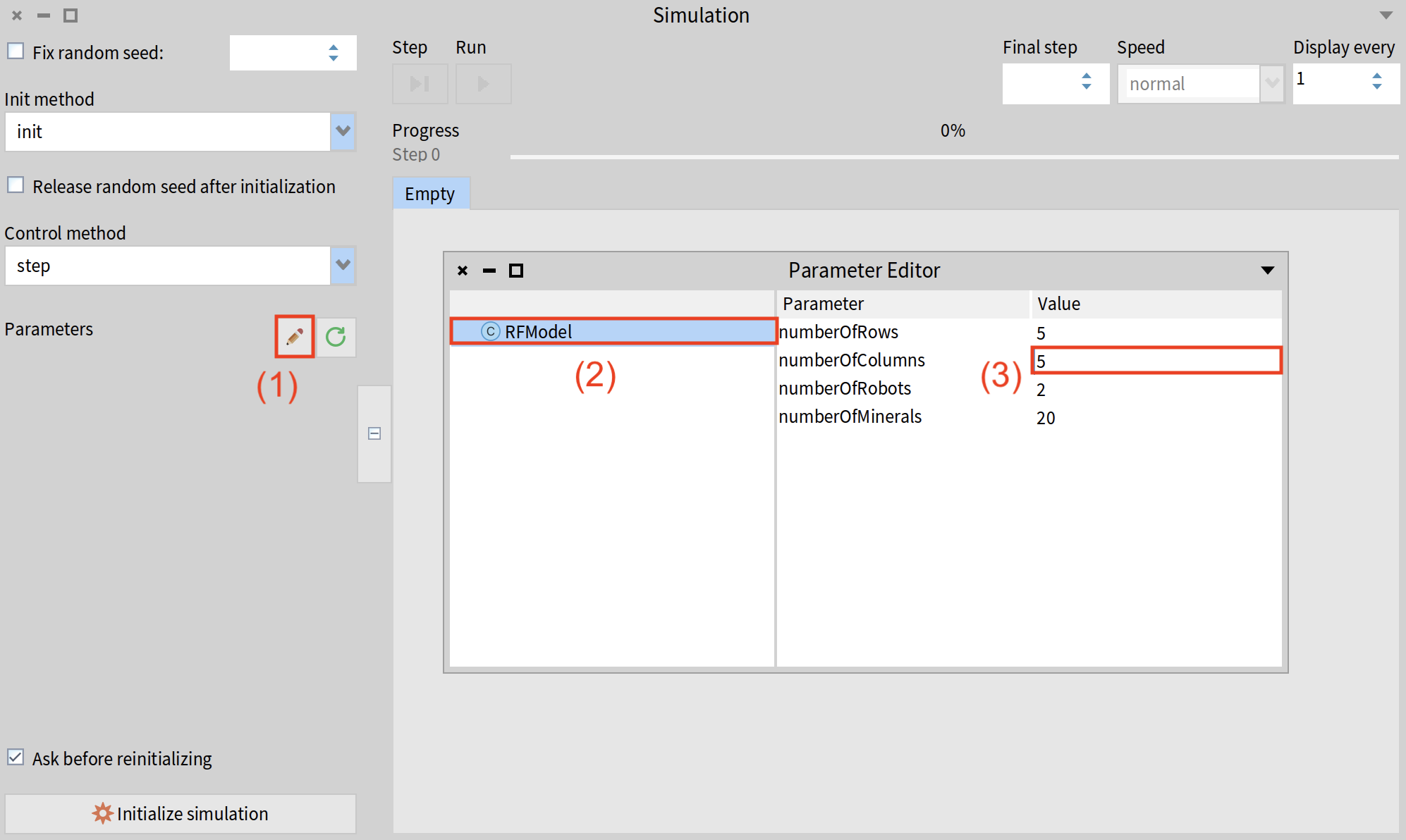Enable the Fix random seed checkbox
The height and width of the screenshot is (840, 1406).
pyautogui.click(x=16, y=51)
